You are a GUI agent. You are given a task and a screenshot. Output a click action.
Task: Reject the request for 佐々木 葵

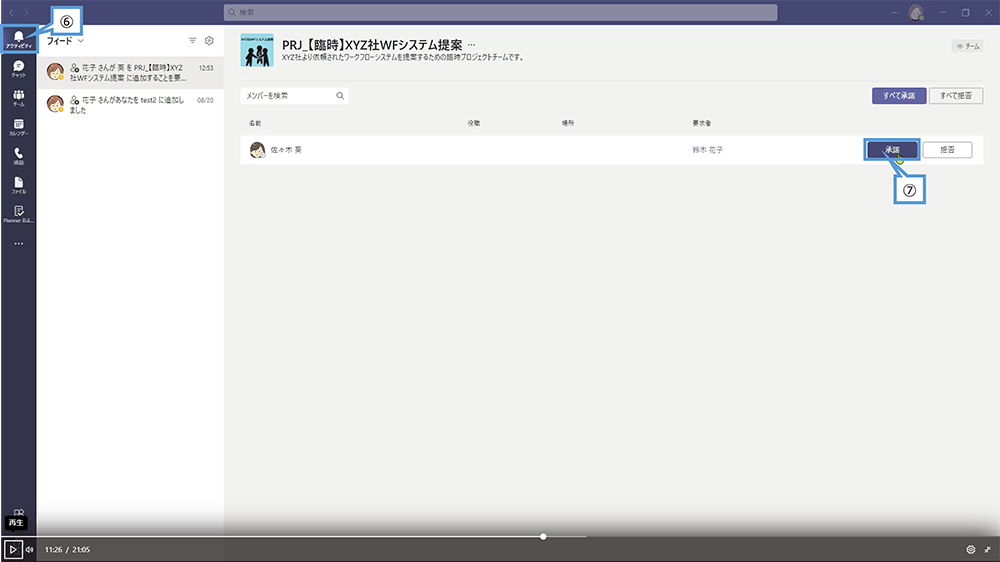coord(947,150)
